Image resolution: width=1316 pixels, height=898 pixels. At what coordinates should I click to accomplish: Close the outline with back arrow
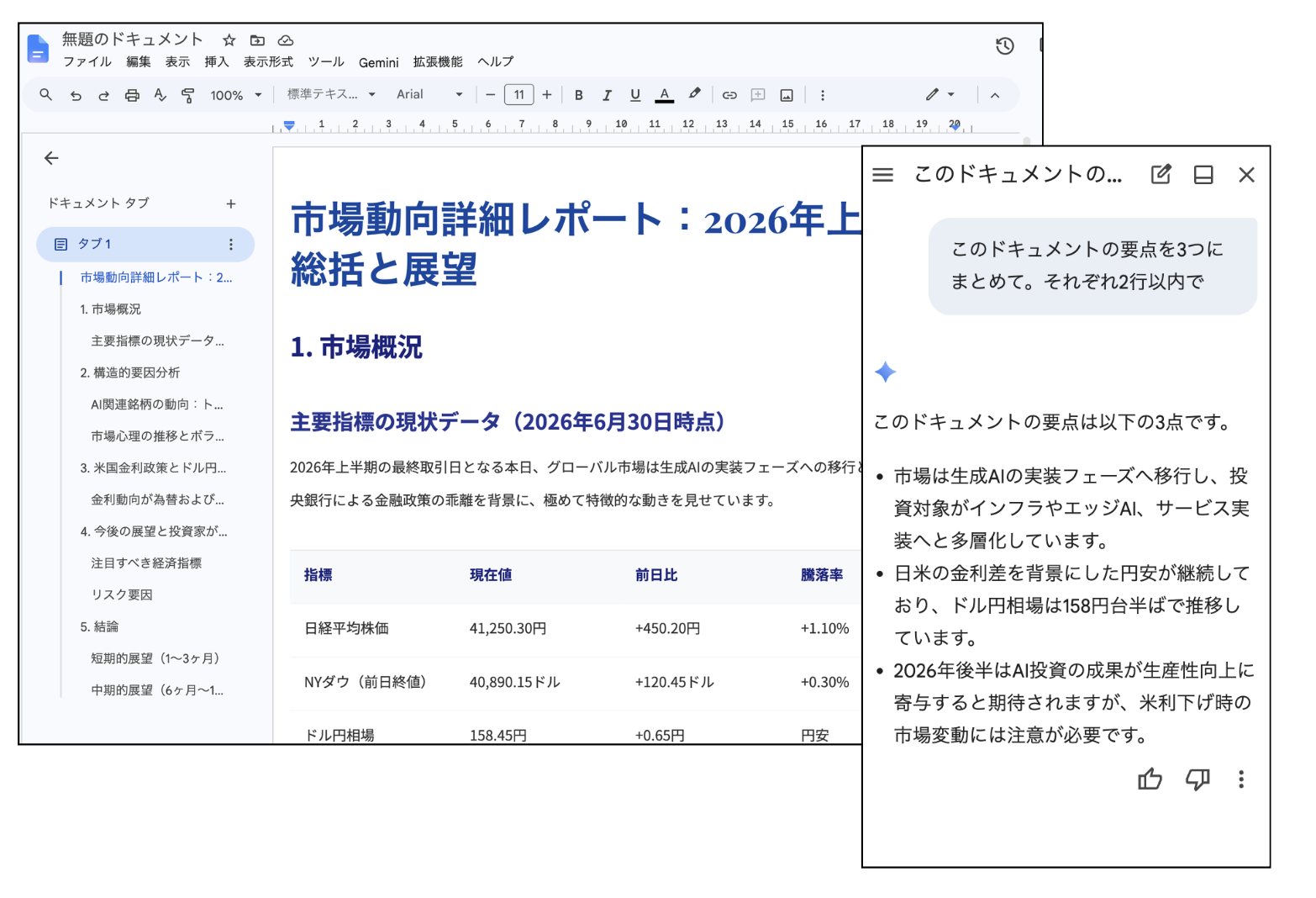[x=51, y=158]
